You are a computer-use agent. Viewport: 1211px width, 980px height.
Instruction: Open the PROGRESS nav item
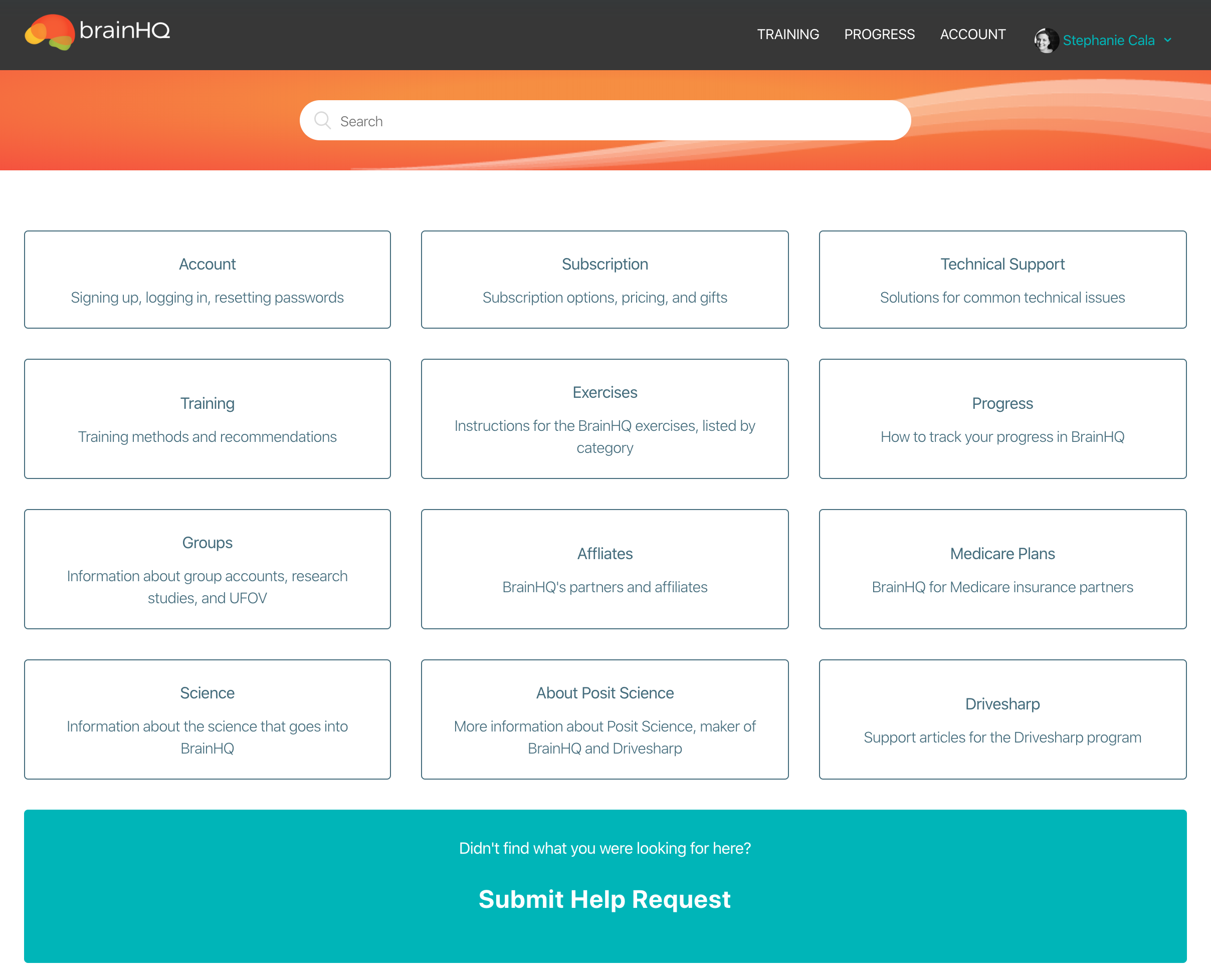click(880, 35)
